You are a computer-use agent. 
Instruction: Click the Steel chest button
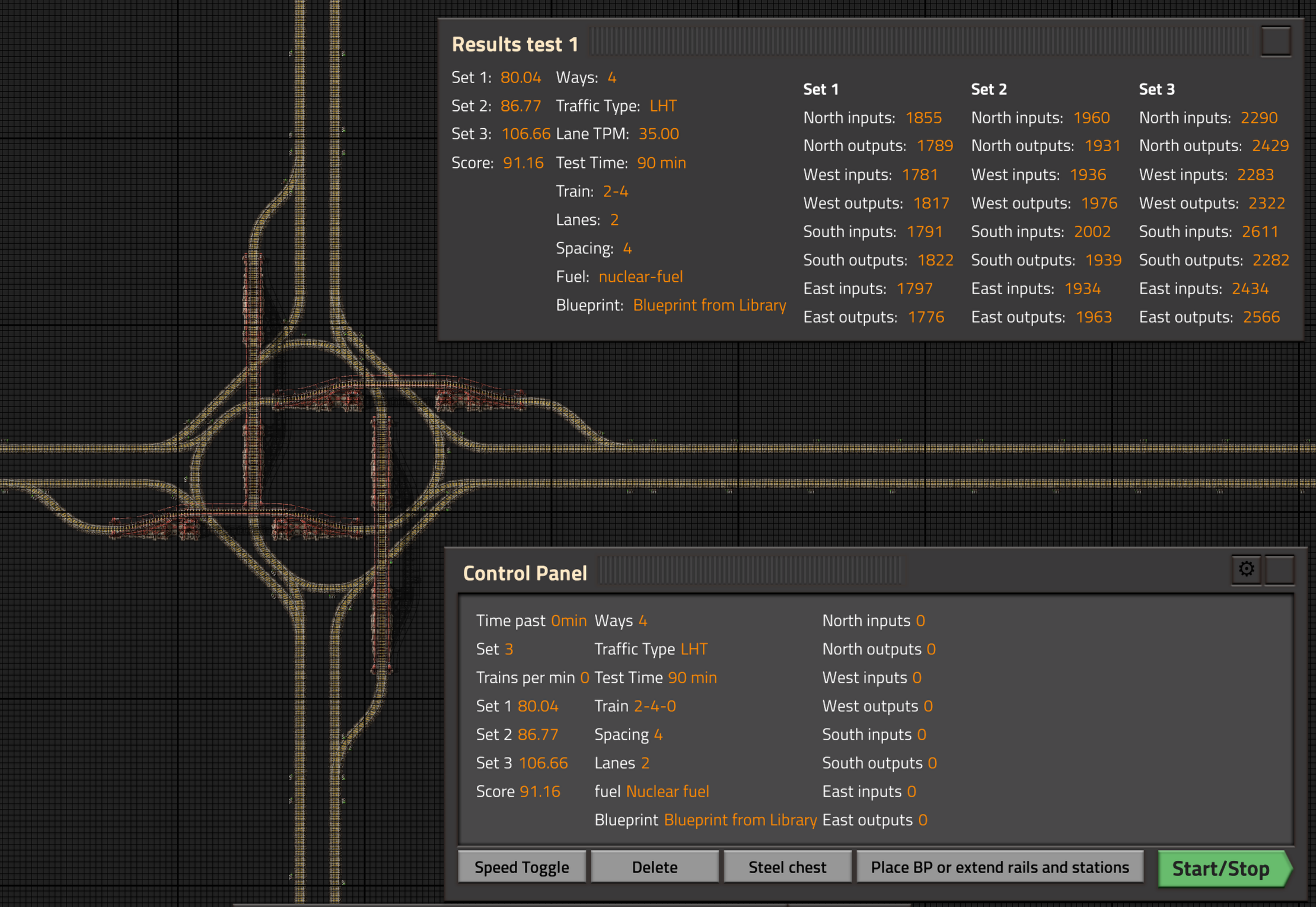point(787,867)
